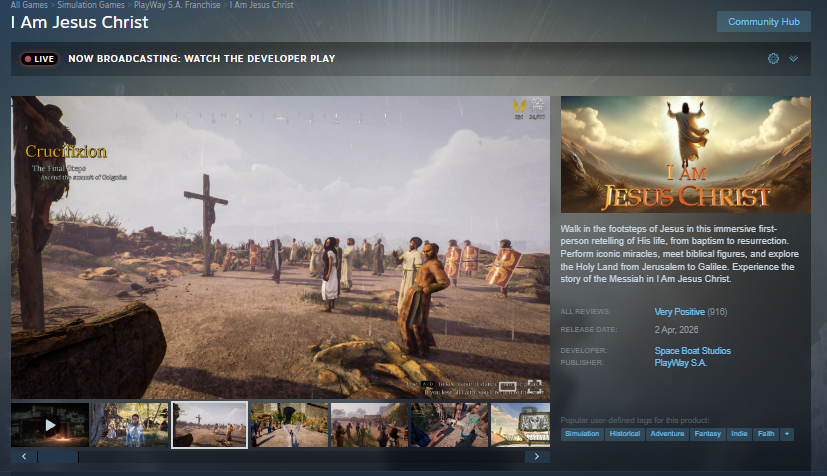Open the Adventure tag
The height and width of the screenshot is (476, 827).
pyautogui.click(x=667, y=434)
